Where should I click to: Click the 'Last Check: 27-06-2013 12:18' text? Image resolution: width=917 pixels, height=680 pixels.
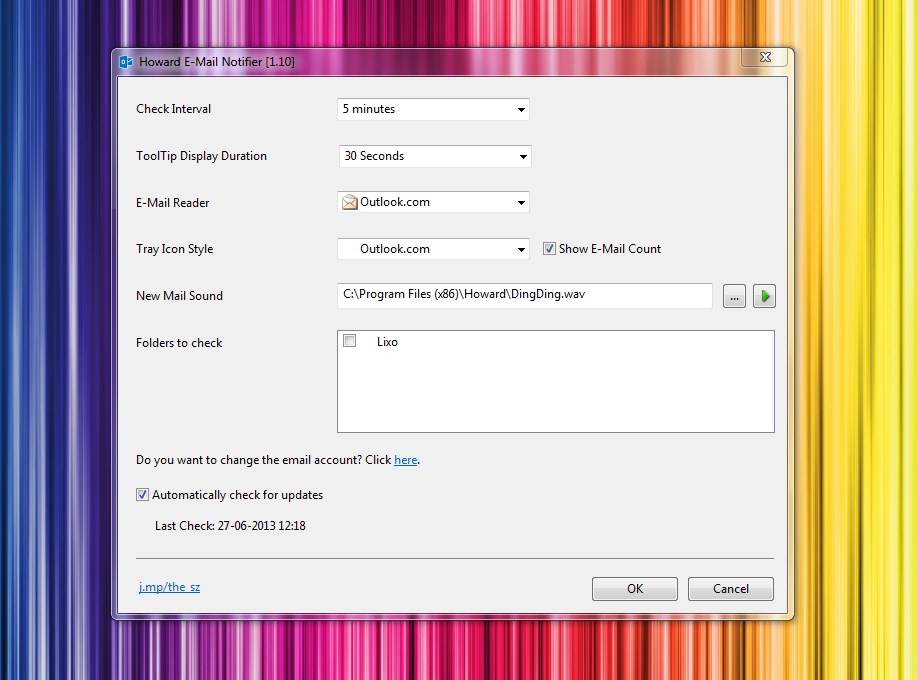tap(230, 526)
